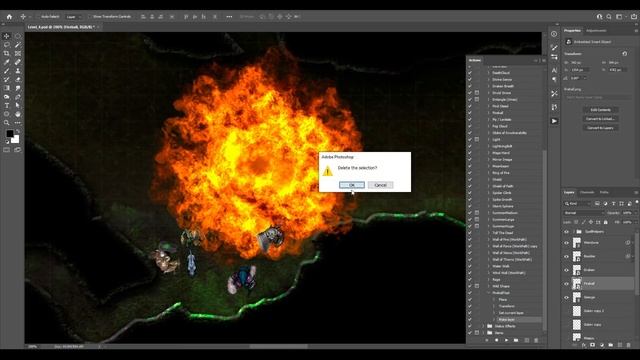Screen dimensions: 640x360
Task: Select the Type tool
Action: 7,106
